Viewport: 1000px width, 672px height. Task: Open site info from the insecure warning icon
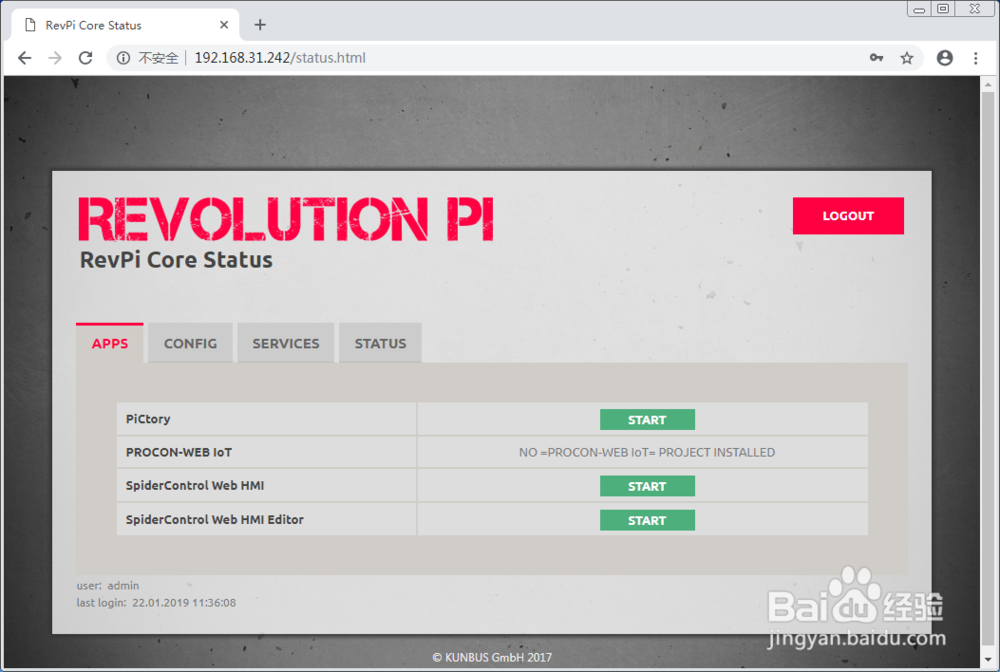[123, 58]
